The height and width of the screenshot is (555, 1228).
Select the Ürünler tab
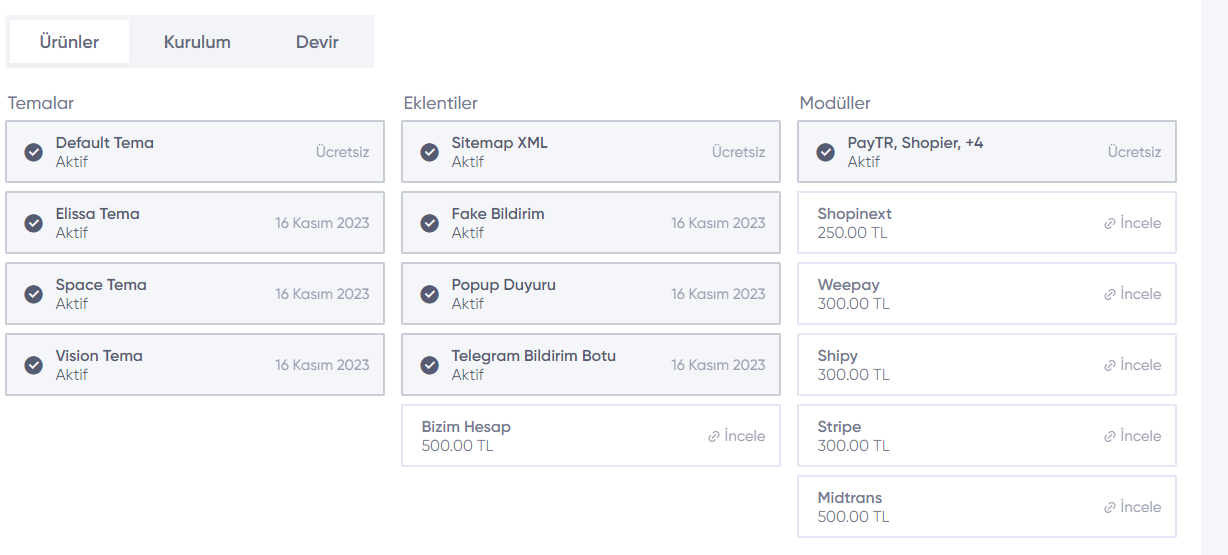(x=69, y=42)
